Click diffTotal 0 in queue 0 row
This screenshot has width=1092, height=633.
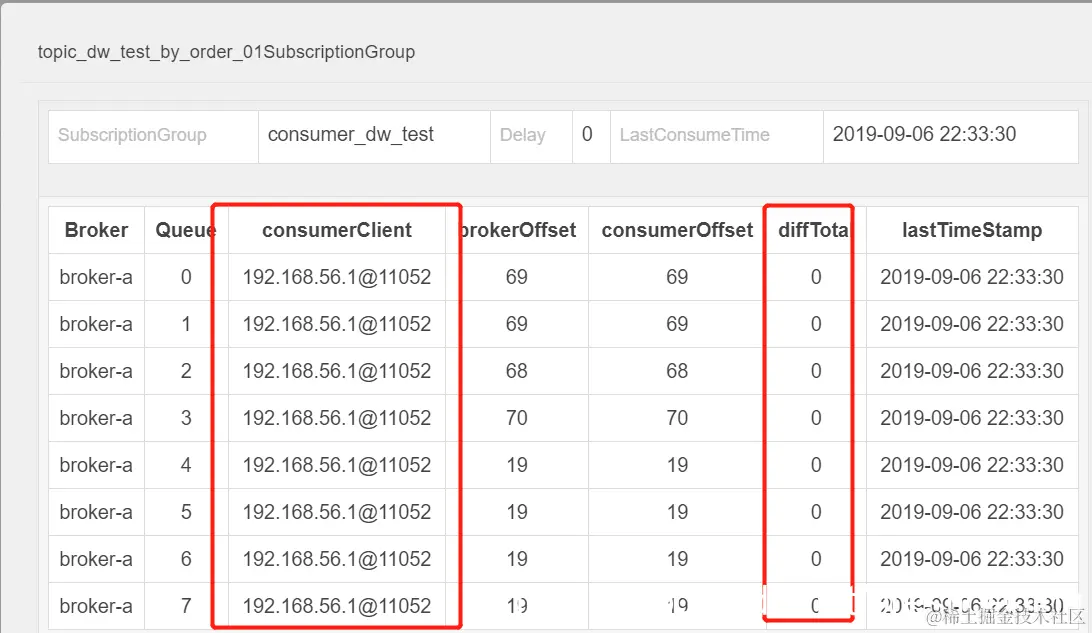pyautogui.click(x=816, y=277)
